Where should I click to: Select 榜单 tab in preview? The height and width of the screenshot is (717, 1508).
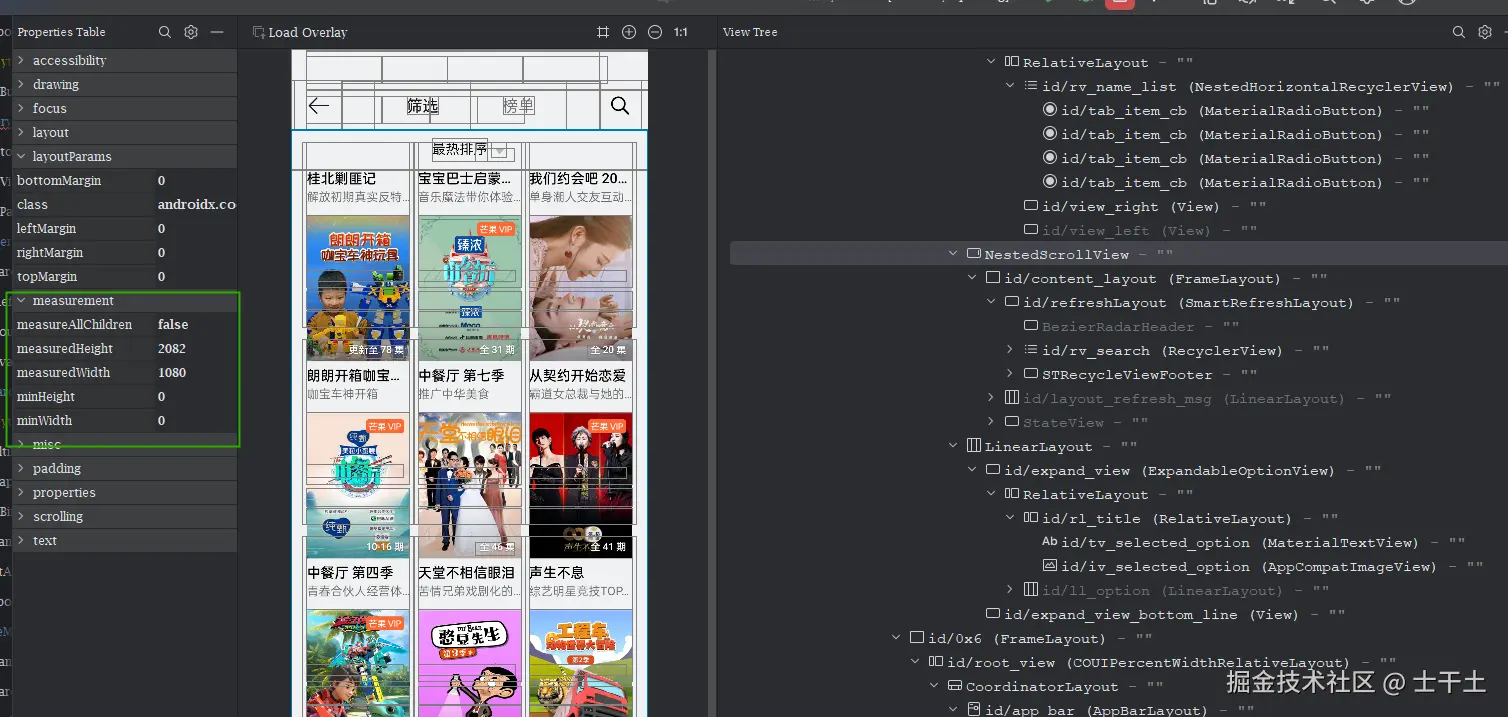518,106
